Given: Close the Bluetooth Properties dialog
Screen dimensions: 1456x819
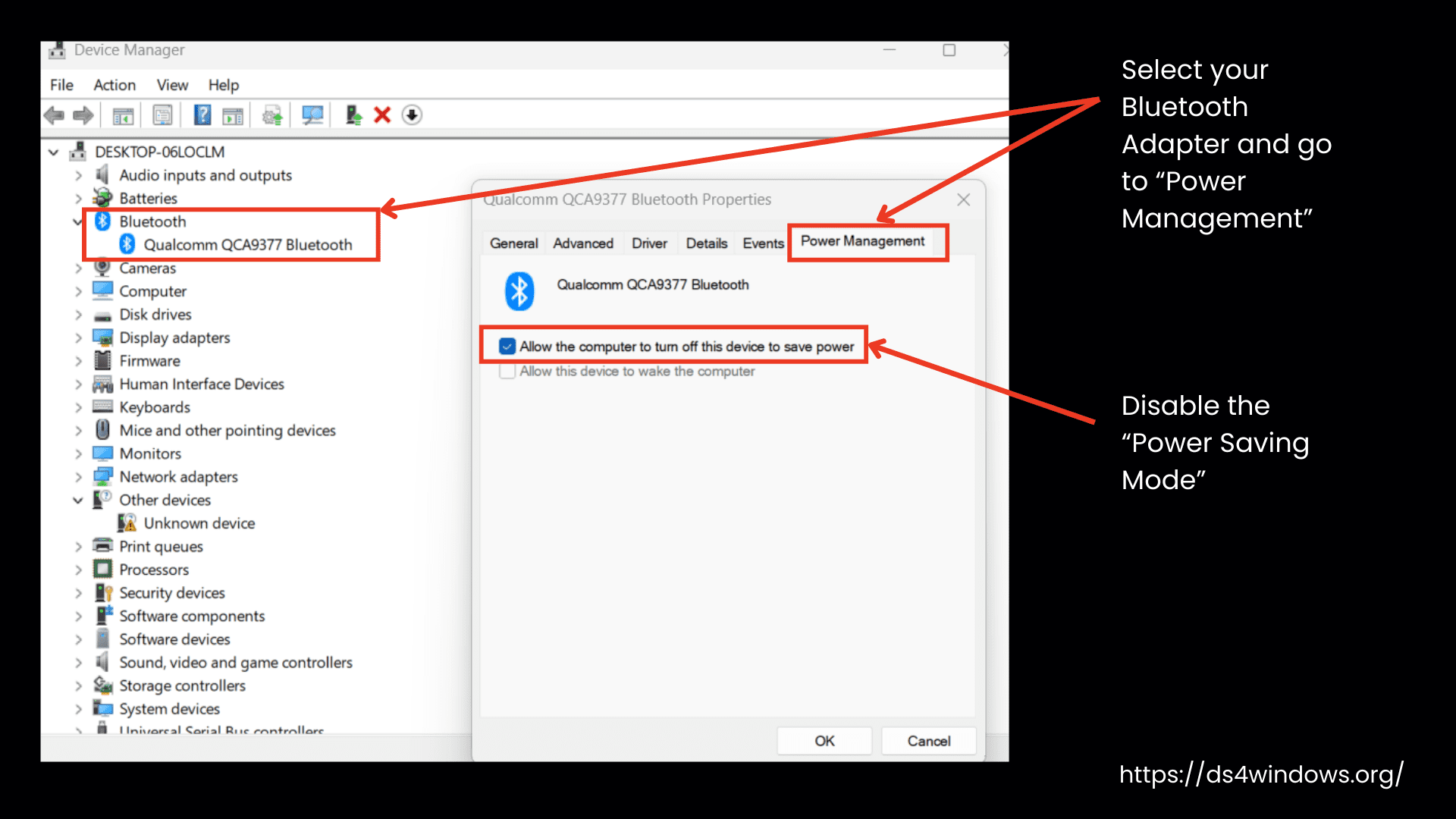Looking at the screenshot, I should (x=963, y=199).
